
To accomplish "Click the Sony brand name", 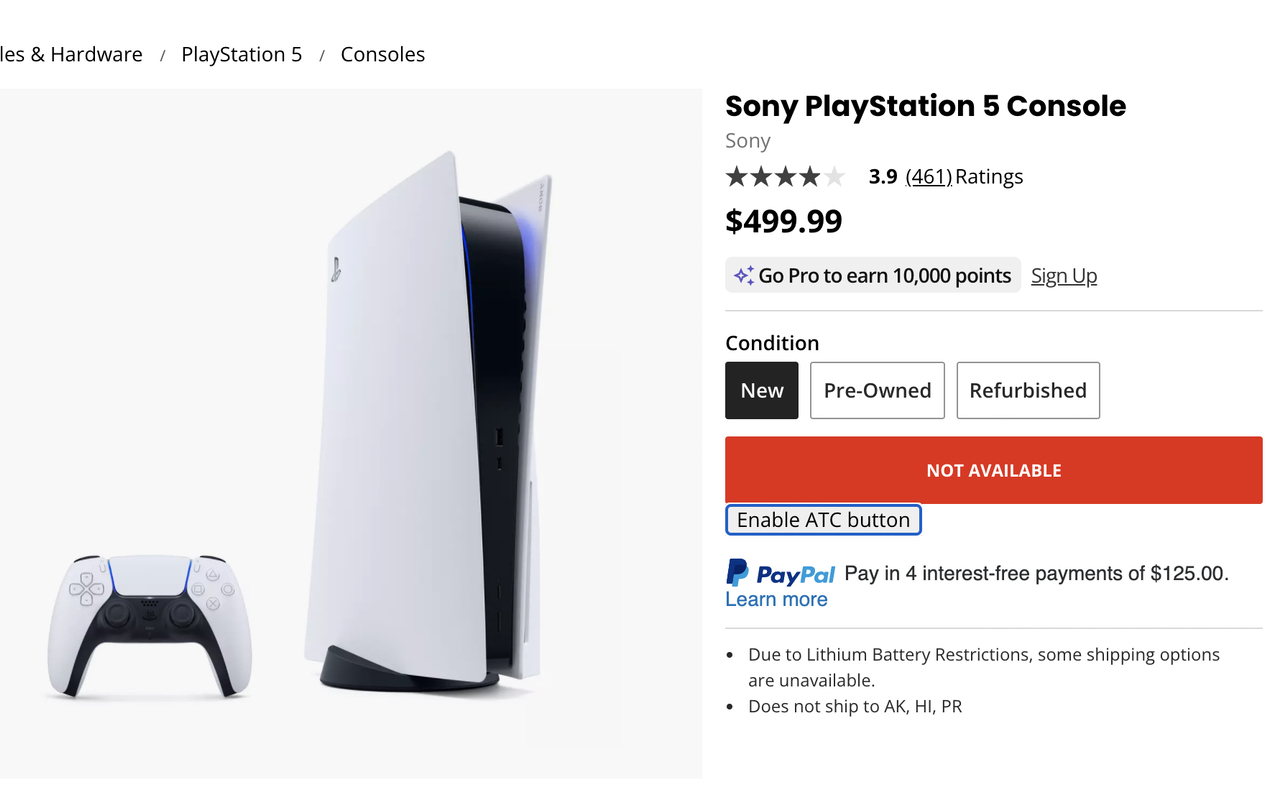I will [x=747, y=140].
